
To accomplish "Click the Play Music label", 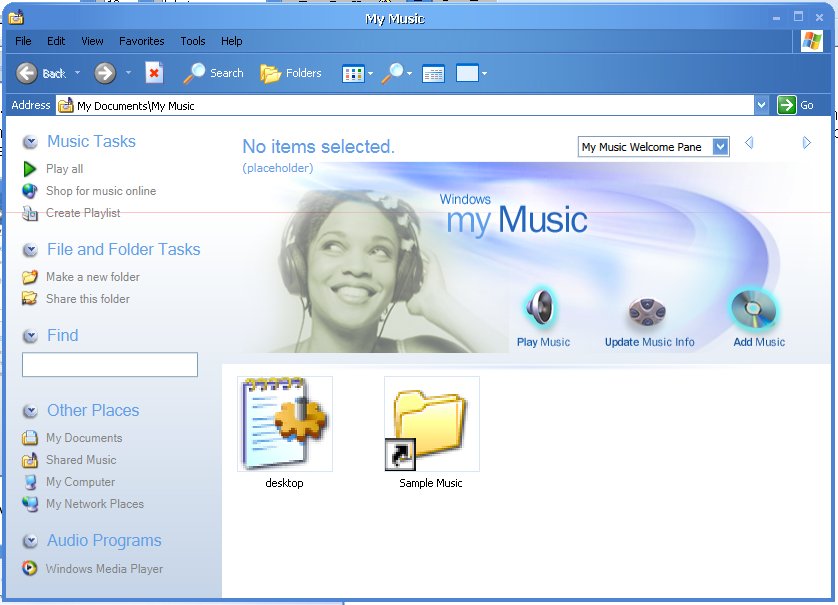I will point(543,342).
